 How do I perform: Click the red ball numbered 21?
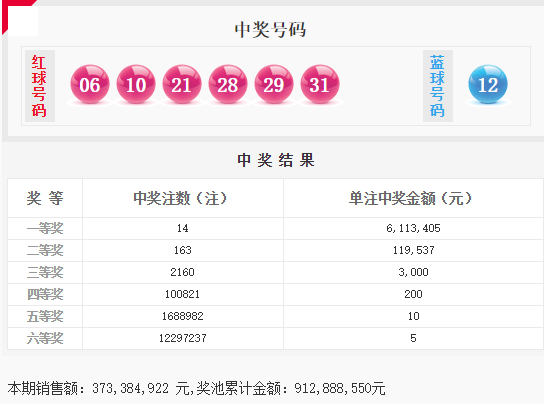pyautogui.click(x=182, y=84)
